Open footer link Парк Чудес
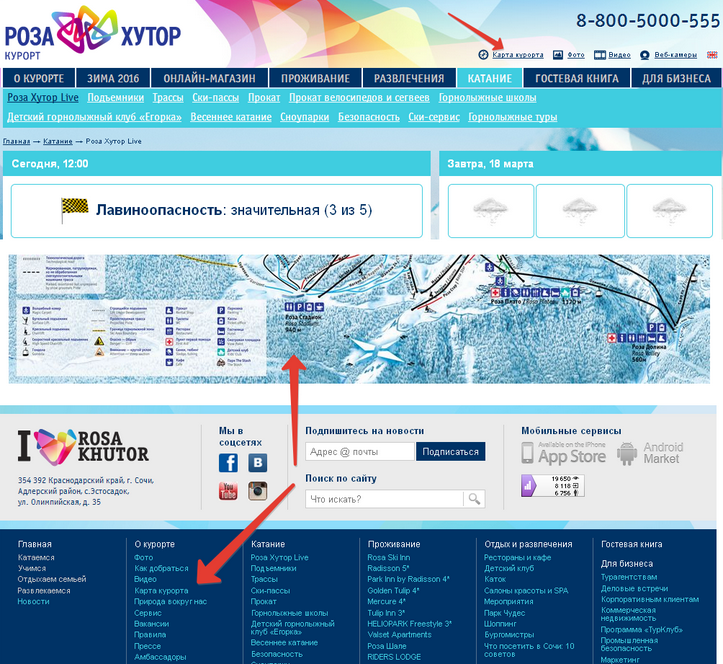 pyautogui.click(x=504, y=613)
